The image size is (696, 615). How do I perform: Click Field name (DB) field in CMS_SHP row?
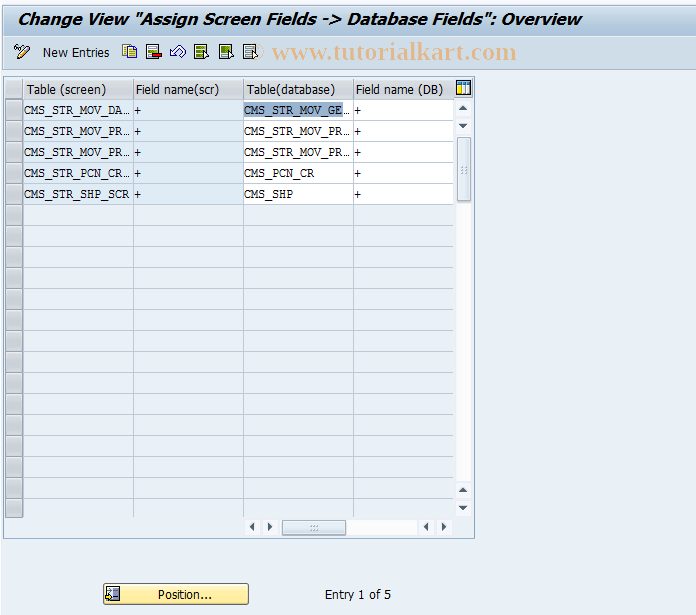pos(403,194)
